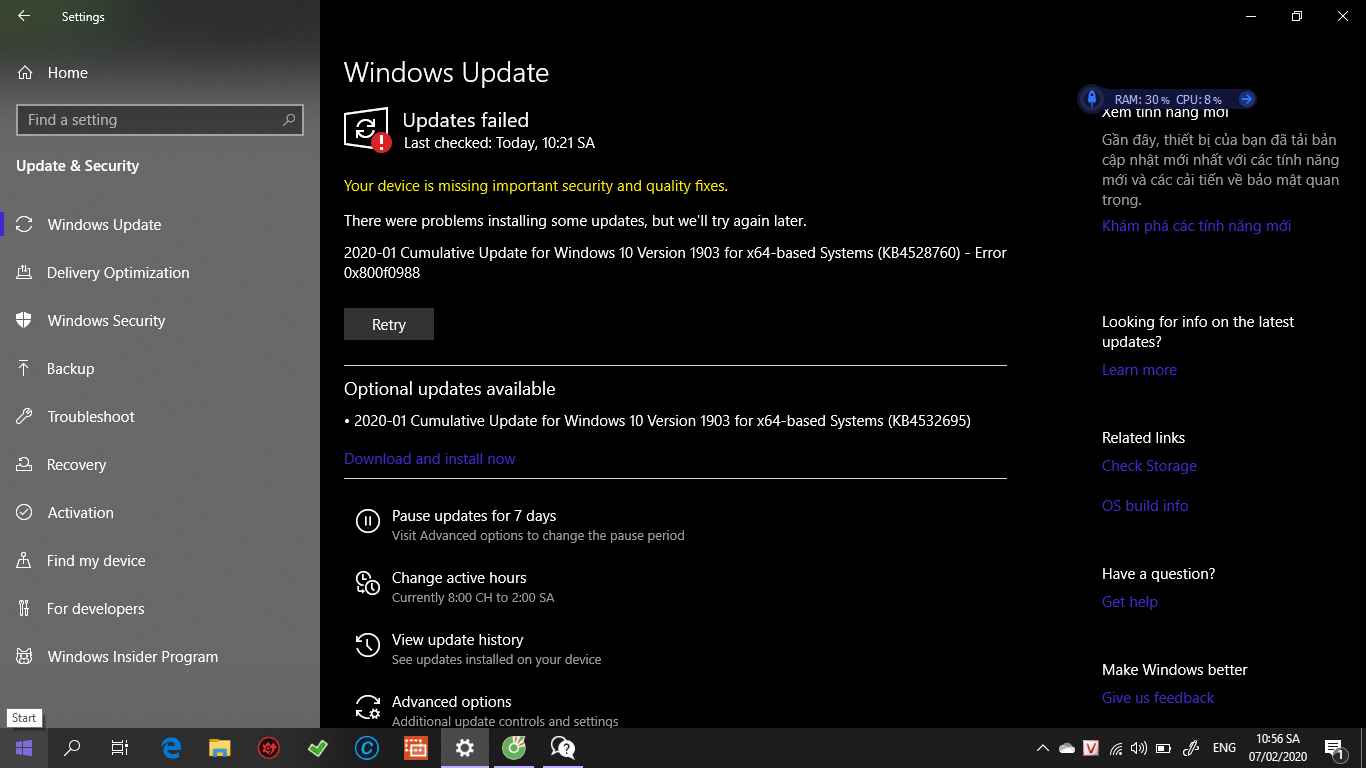This screenshot has width=1366, height=768.
Task: Click Give us feedback link
Action: (1158, 698)
